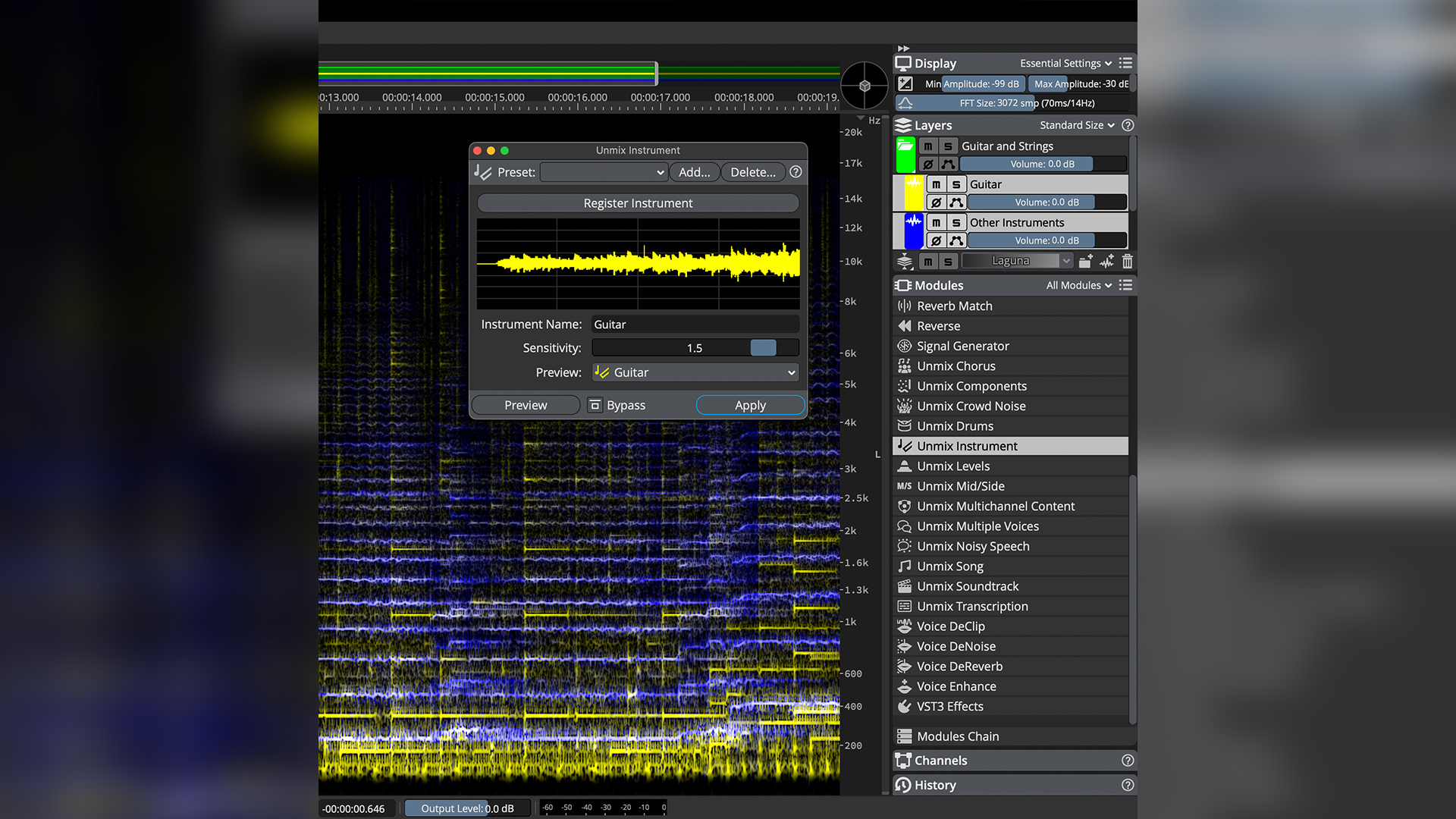Toggle phase invert on Guitar layer
The image size is (1456, 819).
pos(936,202)
